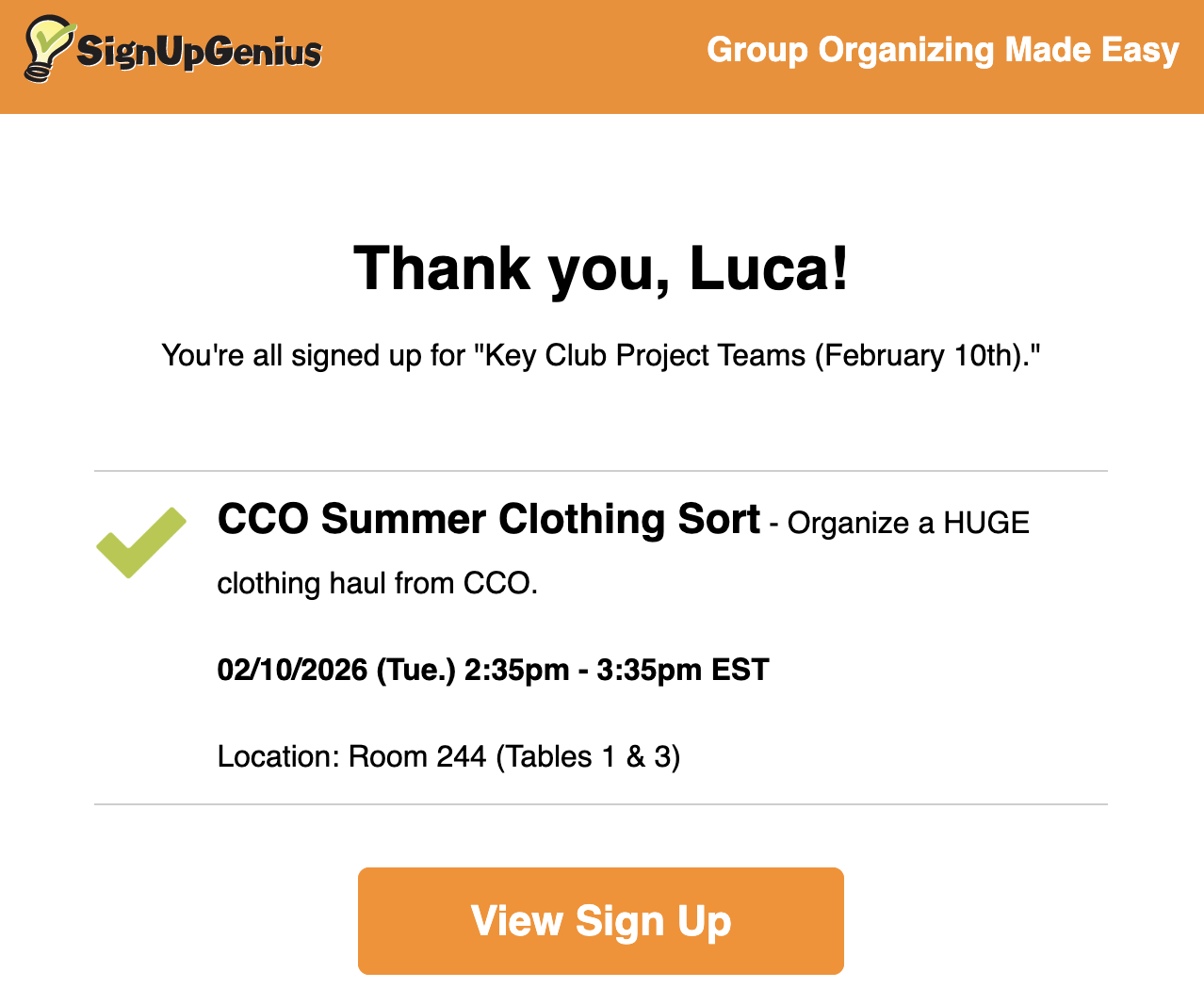The image size is (1204, 1004).
Task: Click the "EST" timezone label
Action: [x=740, y=671]
